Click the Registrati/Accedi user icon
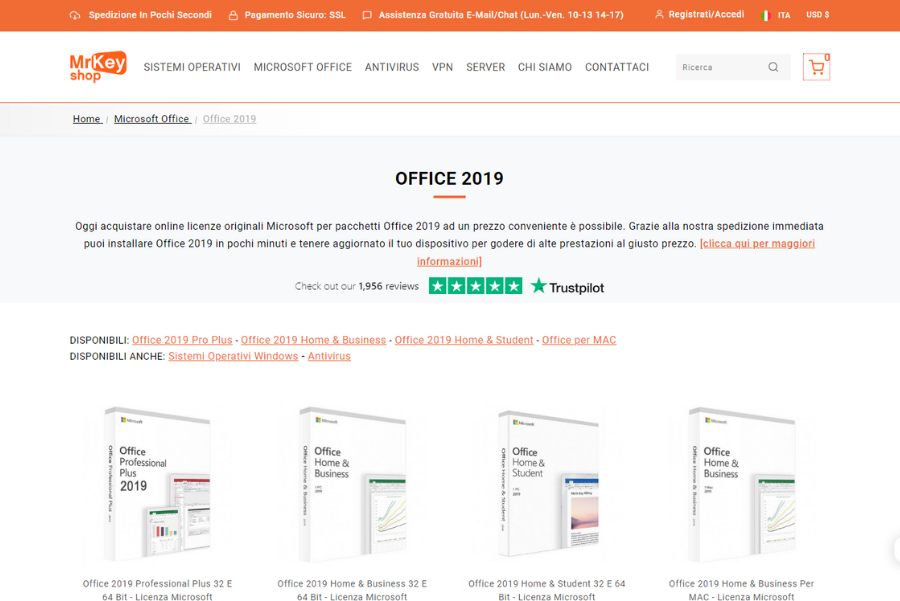The height and width of the screenshot is (601, 900). tap(658, 14)
